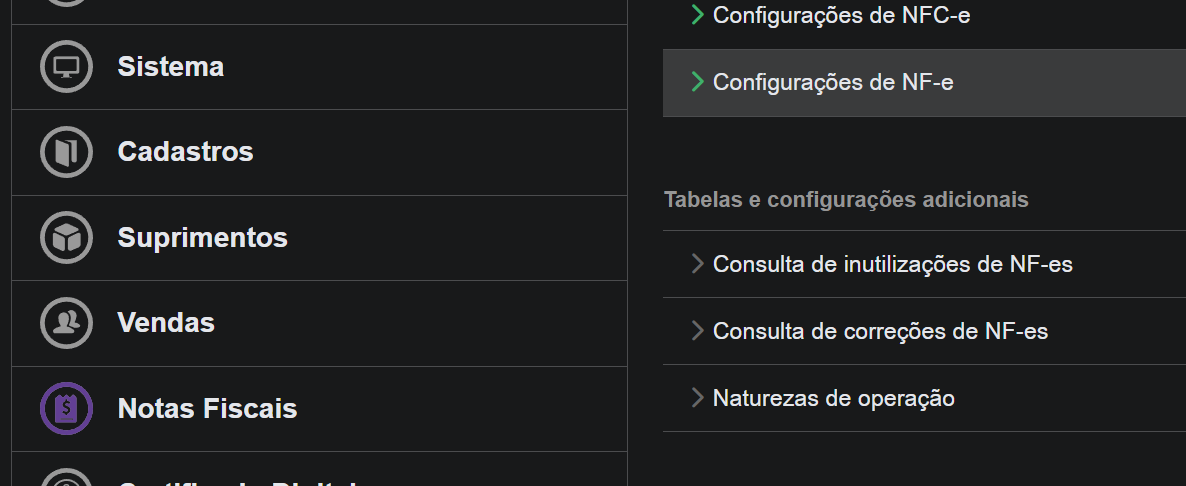The width and height of the screenshot is (1186, 486).
Task: Open the Sistema menu label
Action: tap(170, 67)
